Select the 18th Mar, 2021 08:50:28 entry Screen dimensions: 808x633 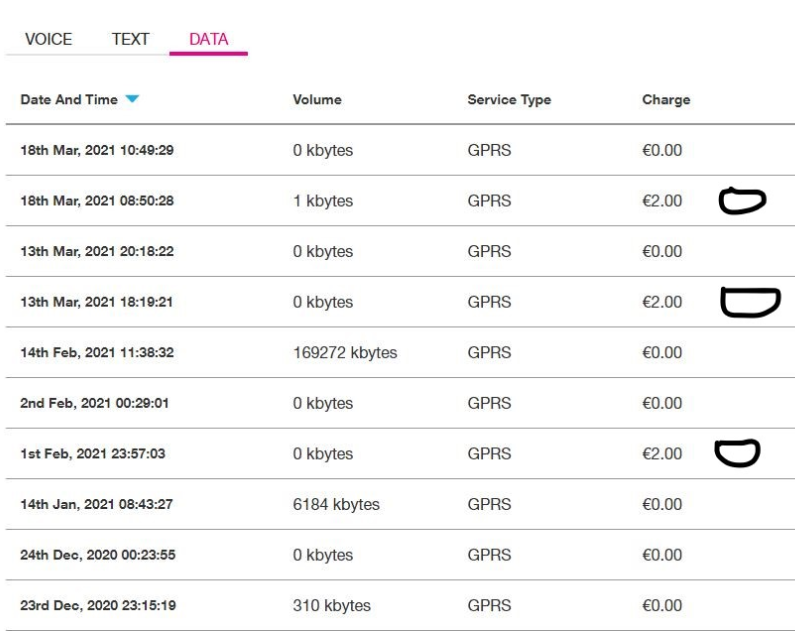(x=99, y=201)
